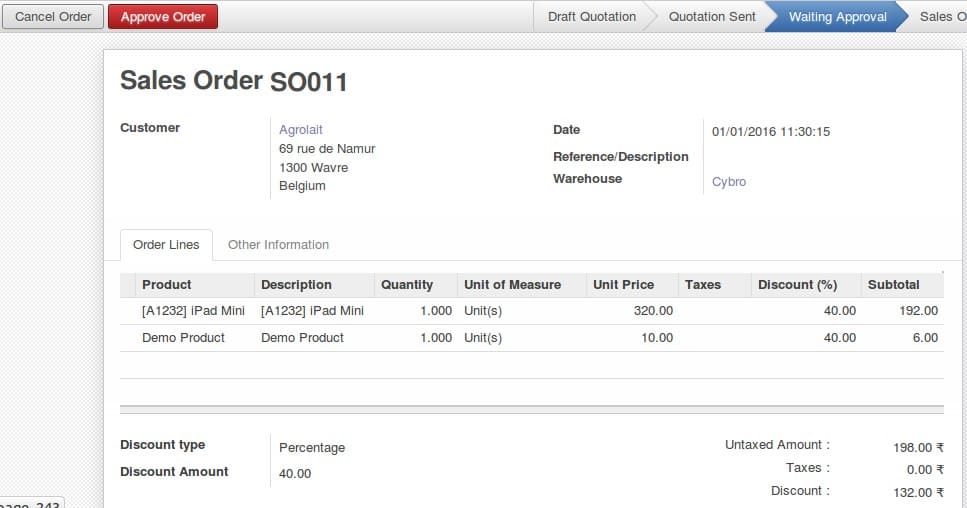Open the Order Lines tab
The height and width of the screenshot is (508, 967).
(x=166, y=245)
